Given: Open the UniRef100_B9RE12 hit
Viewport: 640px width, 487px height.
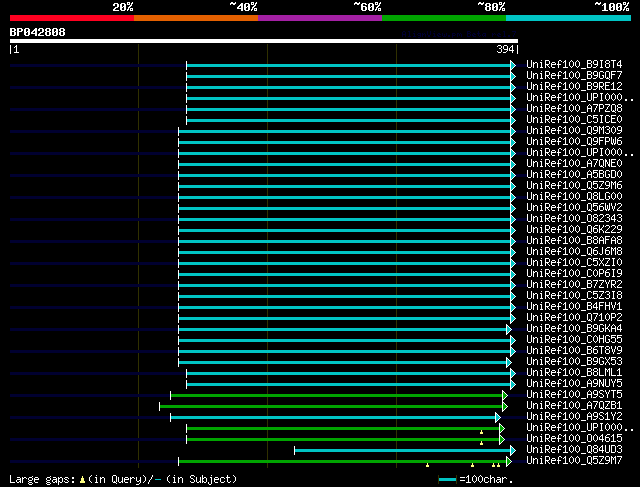Looking at the screenshot, I should [574, 87].
